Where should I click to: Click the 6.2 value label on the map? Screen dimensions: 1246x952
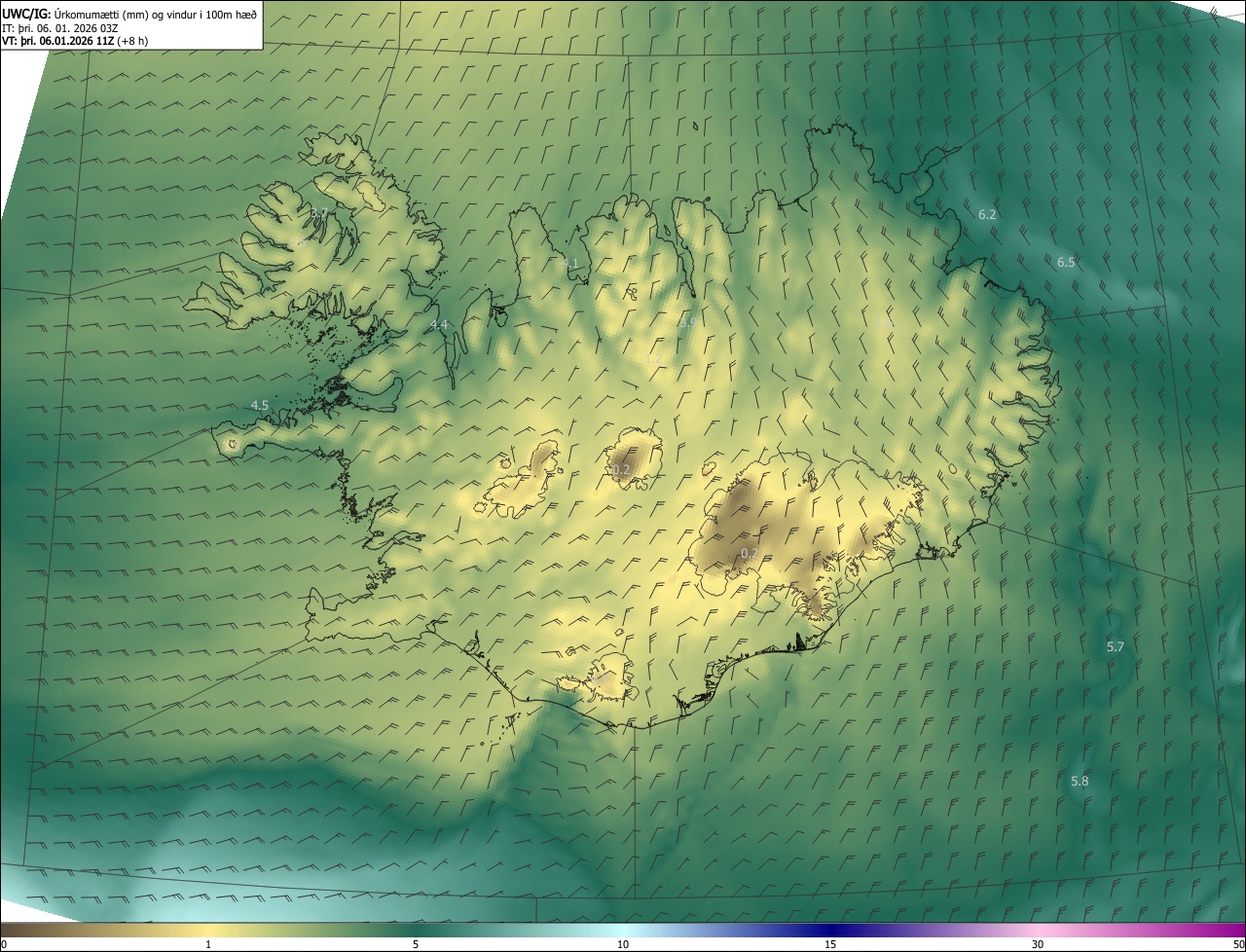[987, 214]
